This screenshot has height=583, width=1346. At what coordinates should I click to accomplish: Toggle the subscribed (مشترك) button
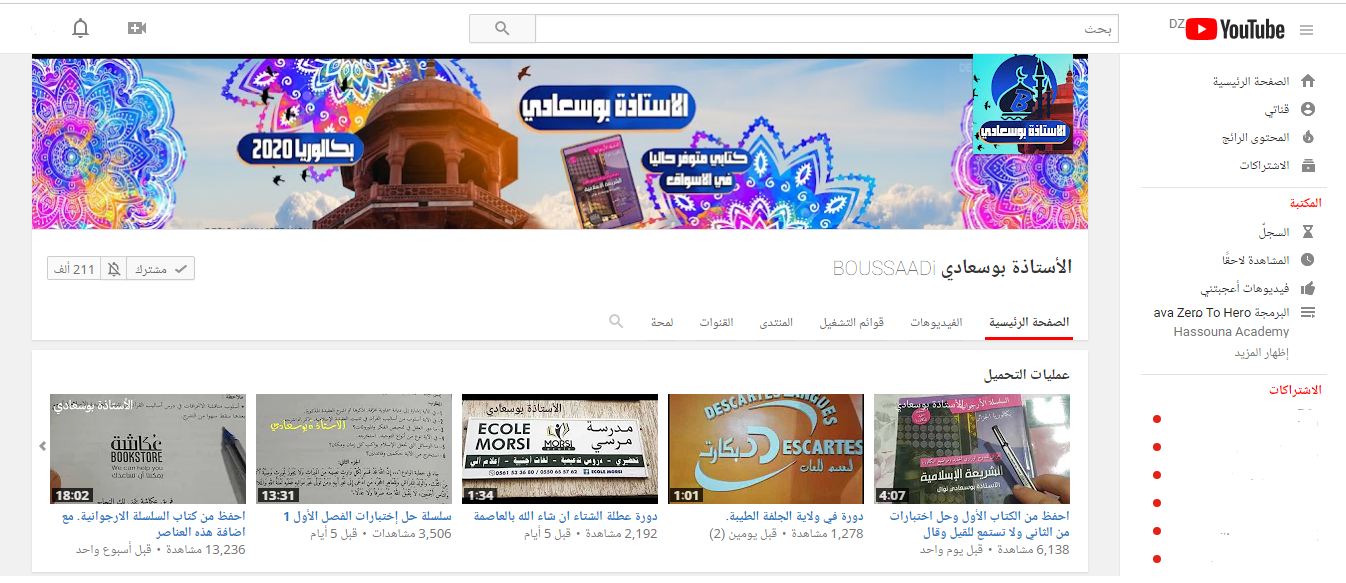(162, 269)
